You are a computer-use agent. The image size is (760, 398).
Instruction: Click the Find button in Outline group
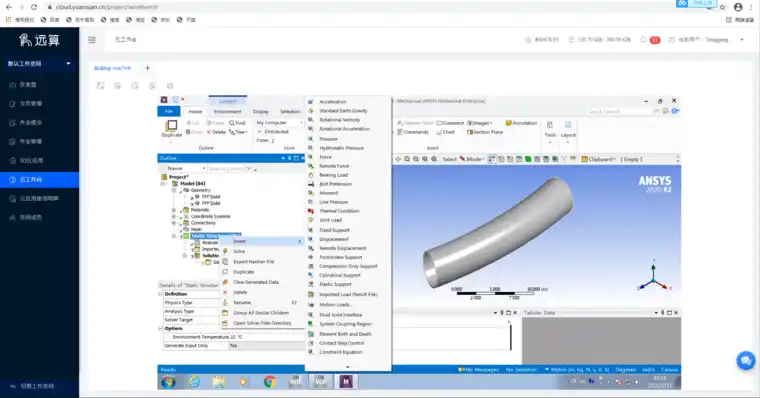pos(237,123)
